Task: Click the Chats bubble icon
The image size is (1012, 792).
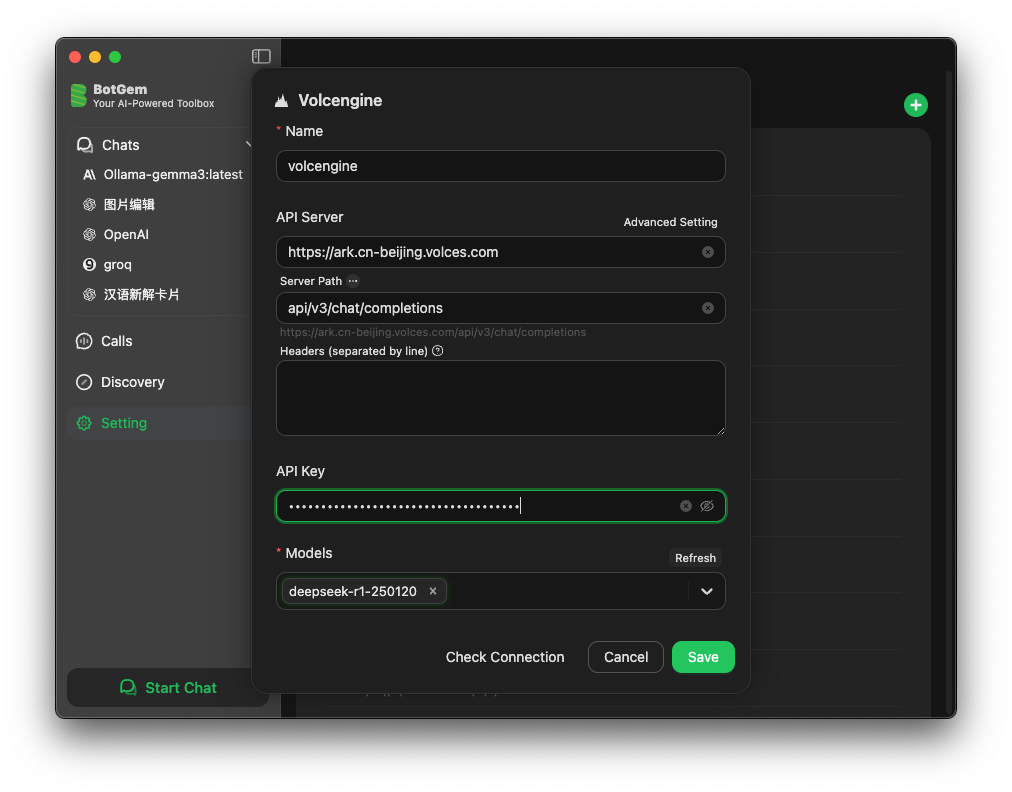Action: 85,145
